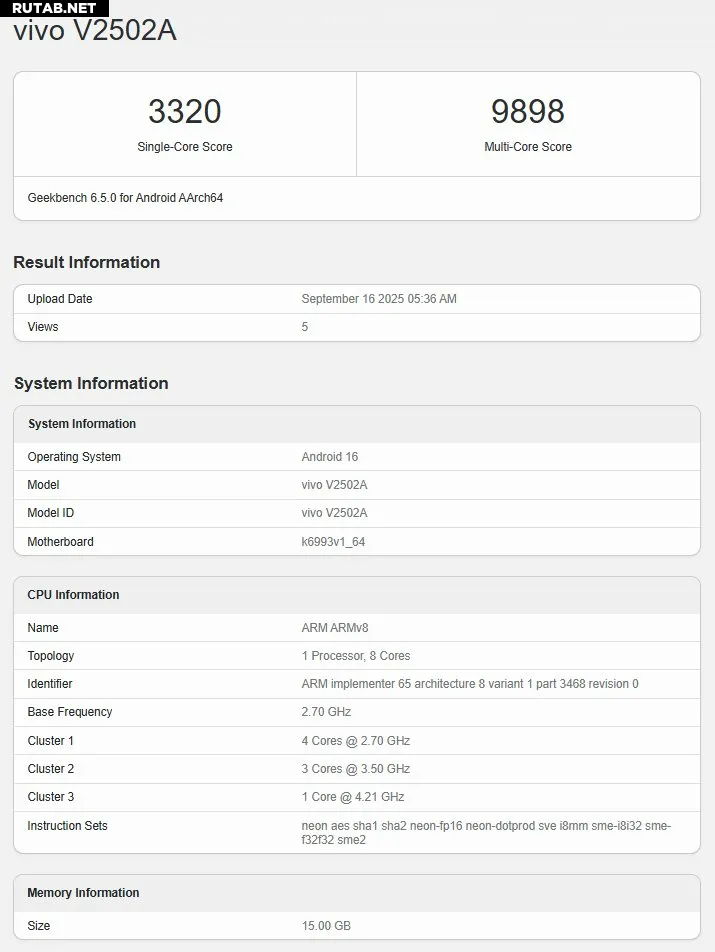The width and height of the screenshot is (715, 952).
Task: Click the CPU Name row label
Action: click(42, 628)
